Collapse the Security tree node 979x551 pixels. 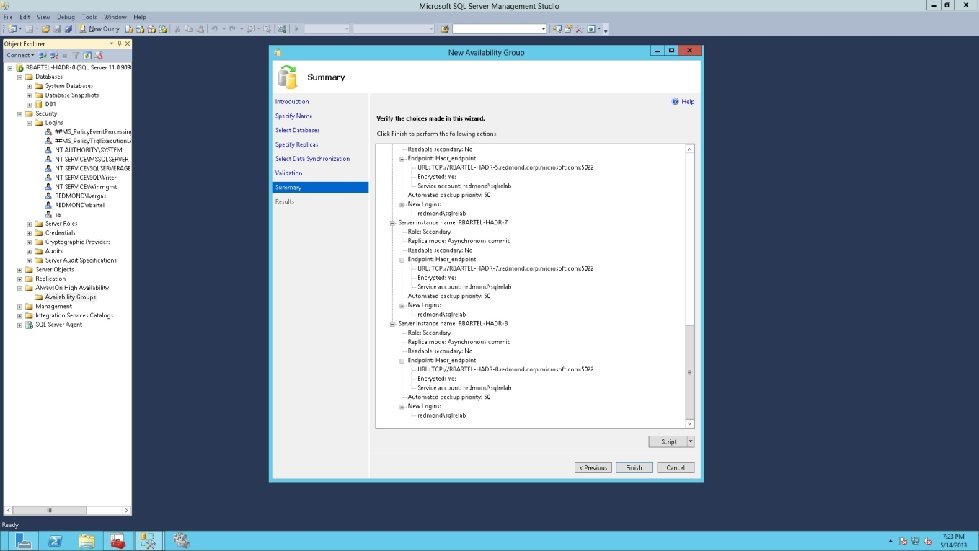(x=19, y=114)
